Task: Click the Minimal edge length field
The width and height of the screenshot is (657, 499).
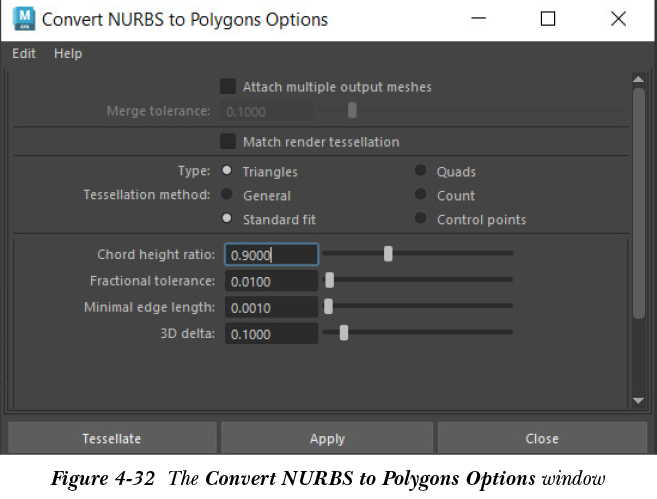Action: point(271,307)
